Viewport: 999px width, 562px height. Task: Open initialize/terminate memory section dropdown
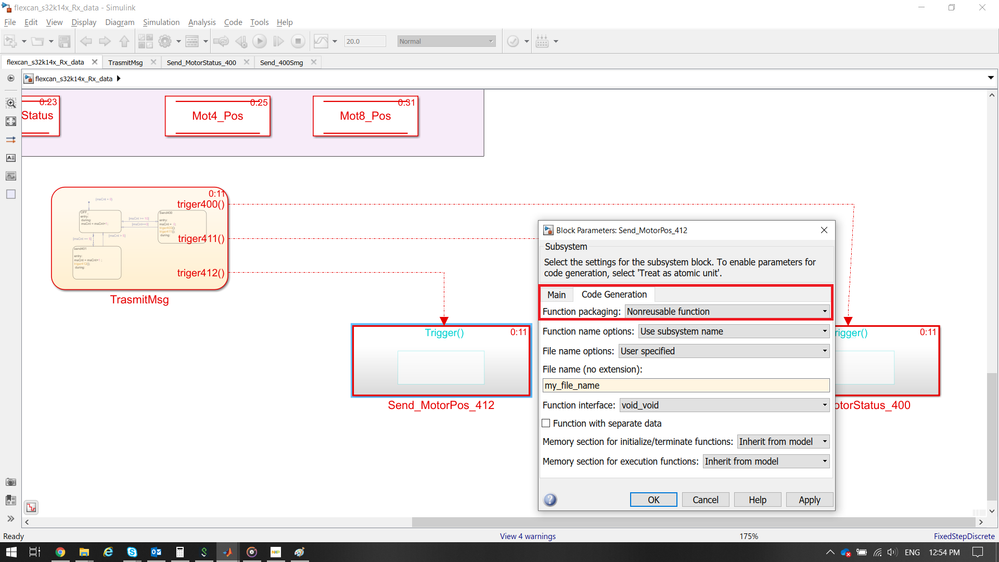(783, 442)
